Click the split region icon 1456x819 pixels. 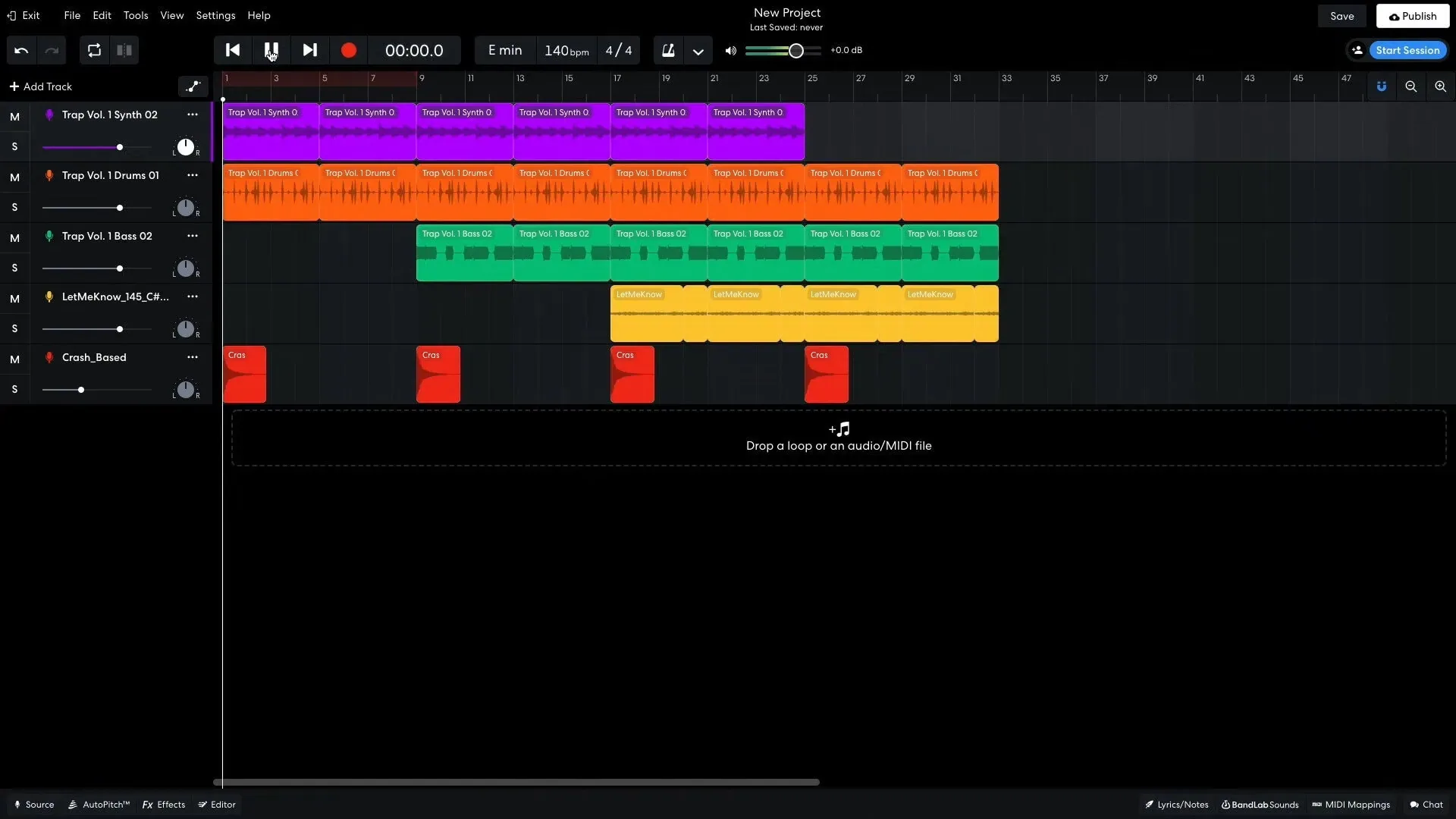[x=124, y=50]
